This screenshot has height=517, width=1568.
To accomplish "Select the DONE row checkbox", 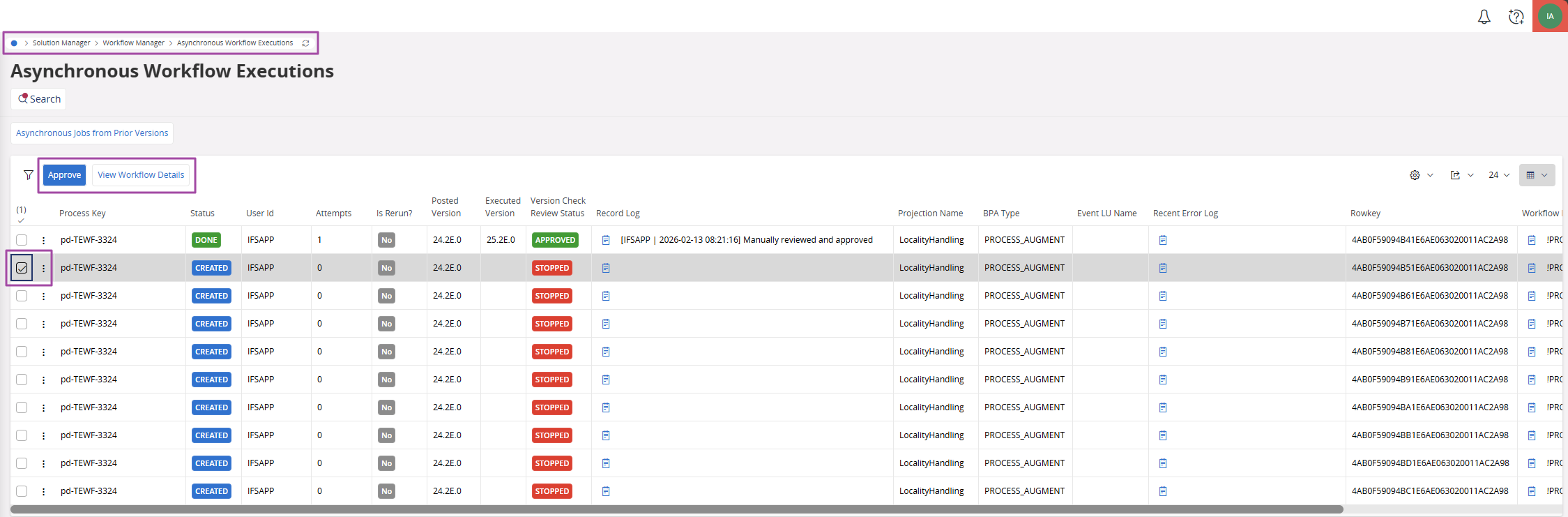I will point(22,240).
